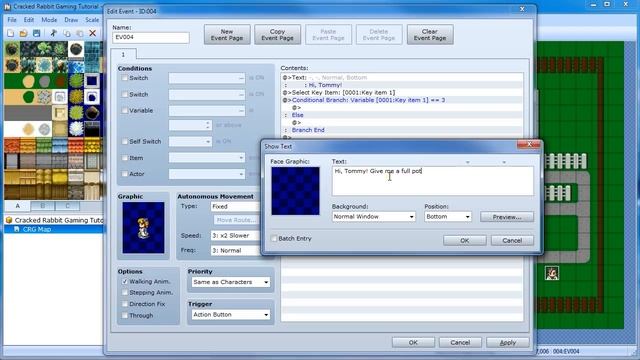Check the Direction Fix option

(x=124, y=304)
